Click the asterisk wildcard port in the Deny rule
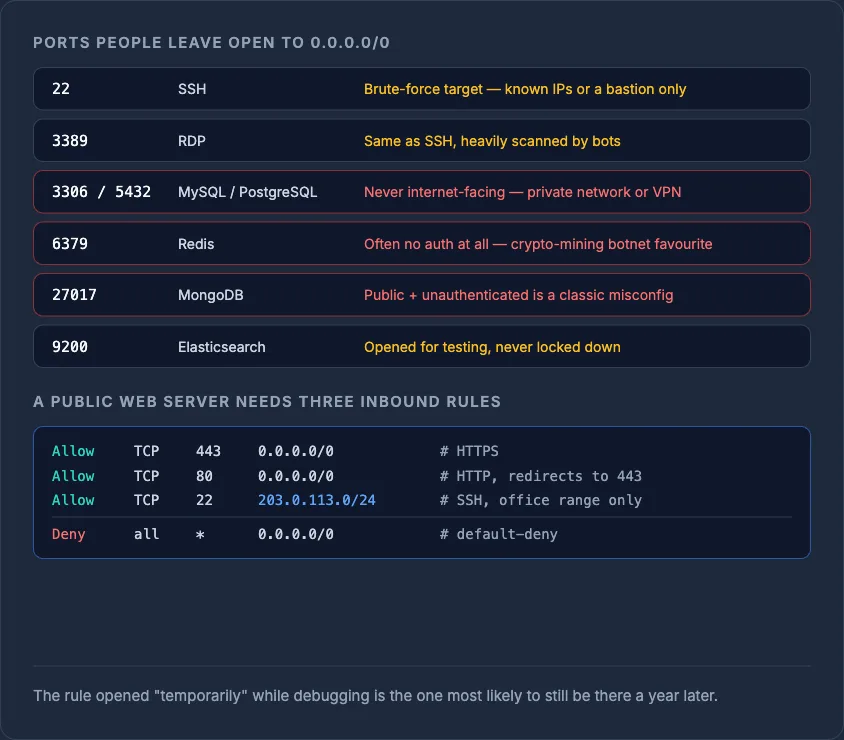 [x=200, y=535]
